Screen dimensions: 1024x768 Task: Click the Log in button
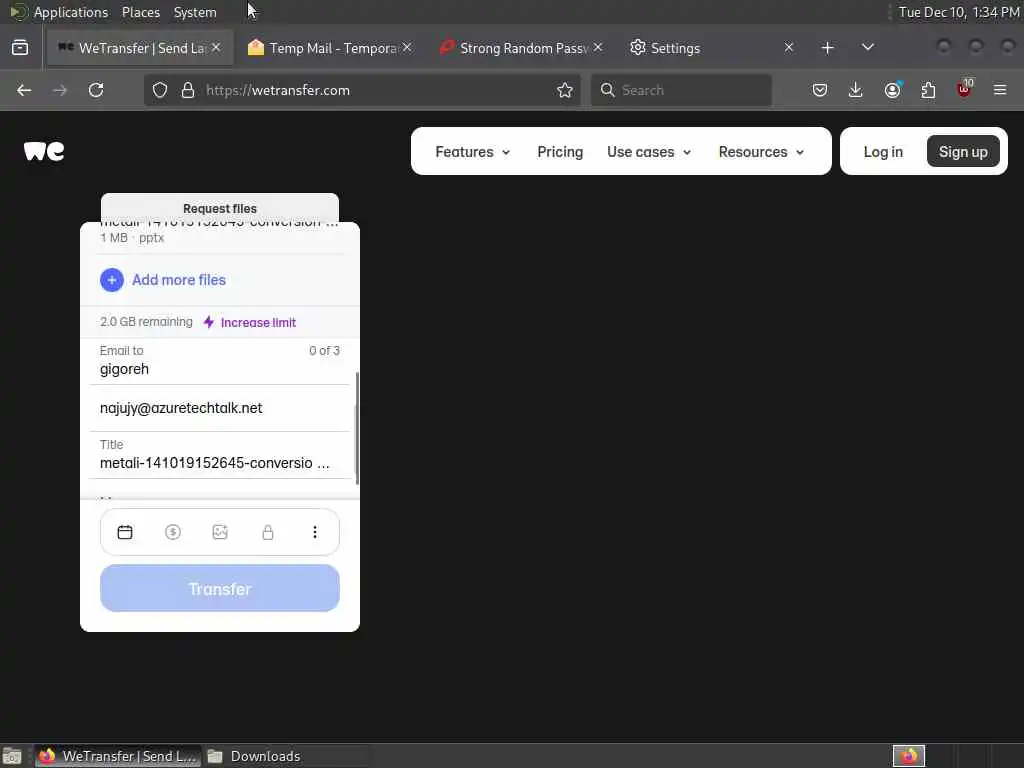click(883, 152)
